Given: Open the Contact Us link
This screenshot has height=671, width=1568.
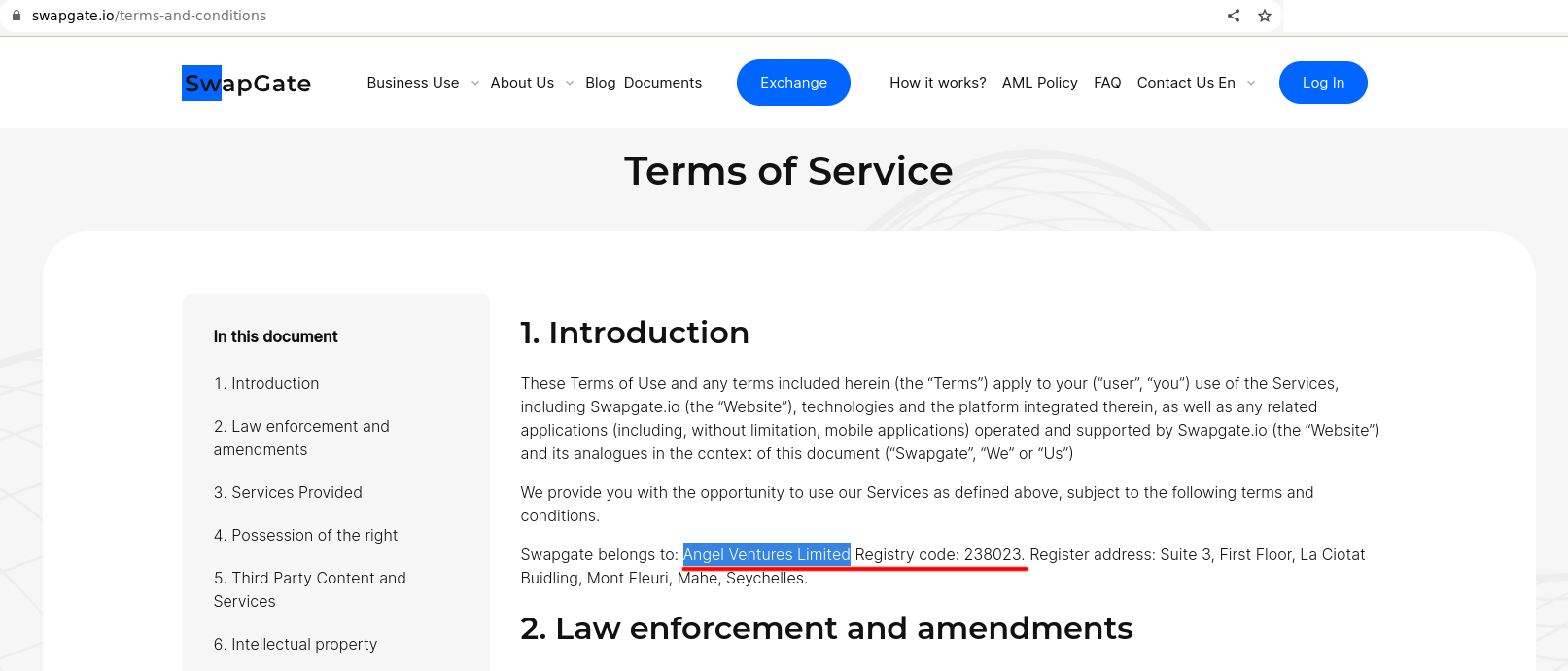Looking at the screenshot, I should [1175, 83].
